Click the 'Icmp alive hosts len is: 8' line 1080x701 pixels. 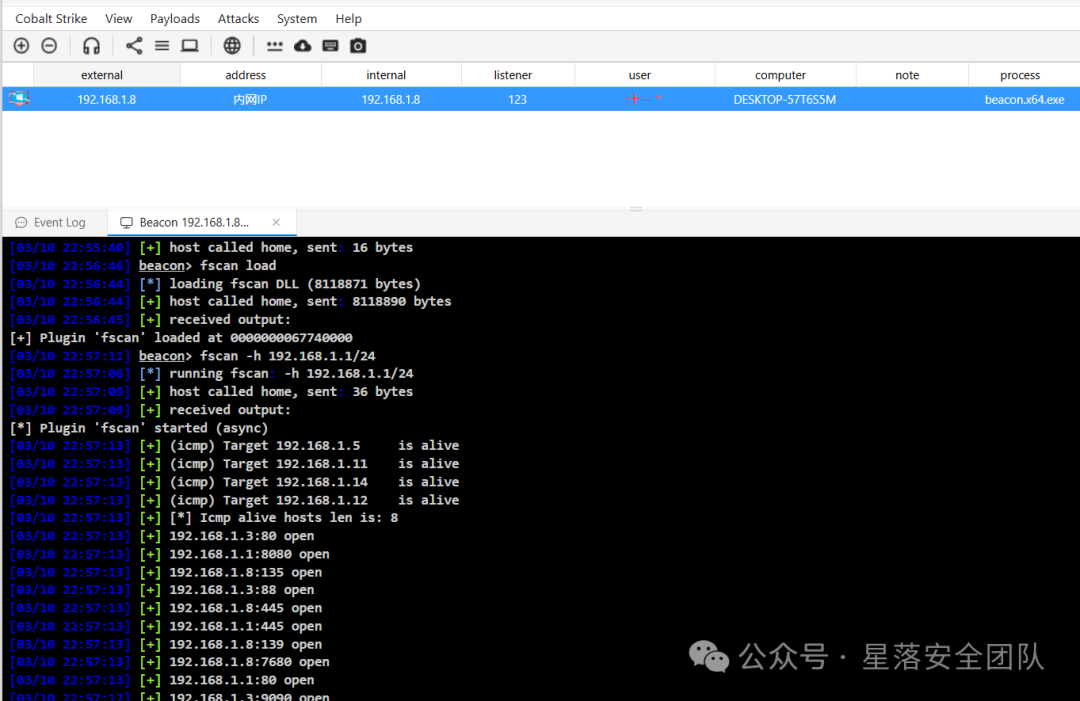coord(284,517)
